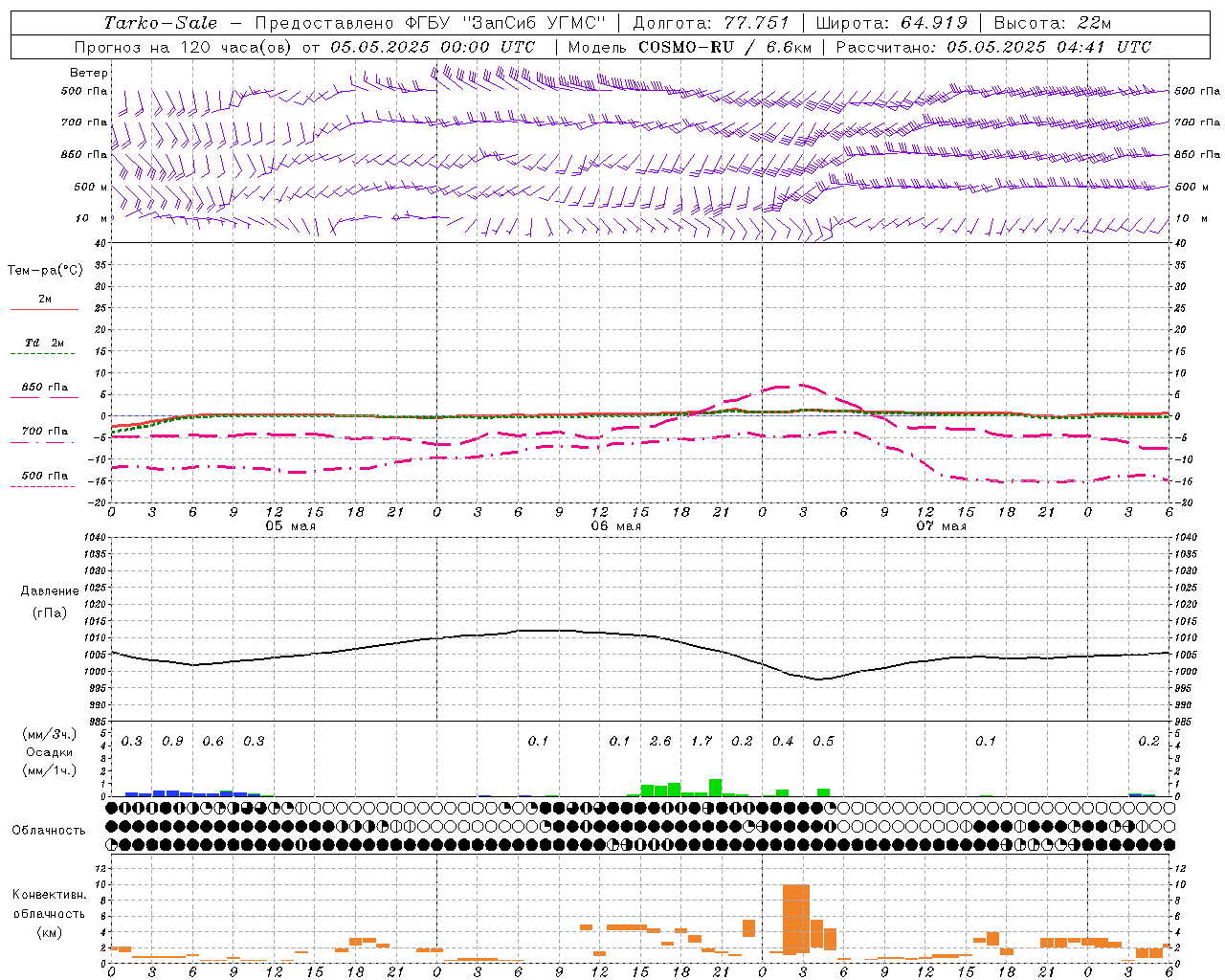Click the temperature legend entry '850 гПа'
1225x980 pixels.
coord(45,388)
